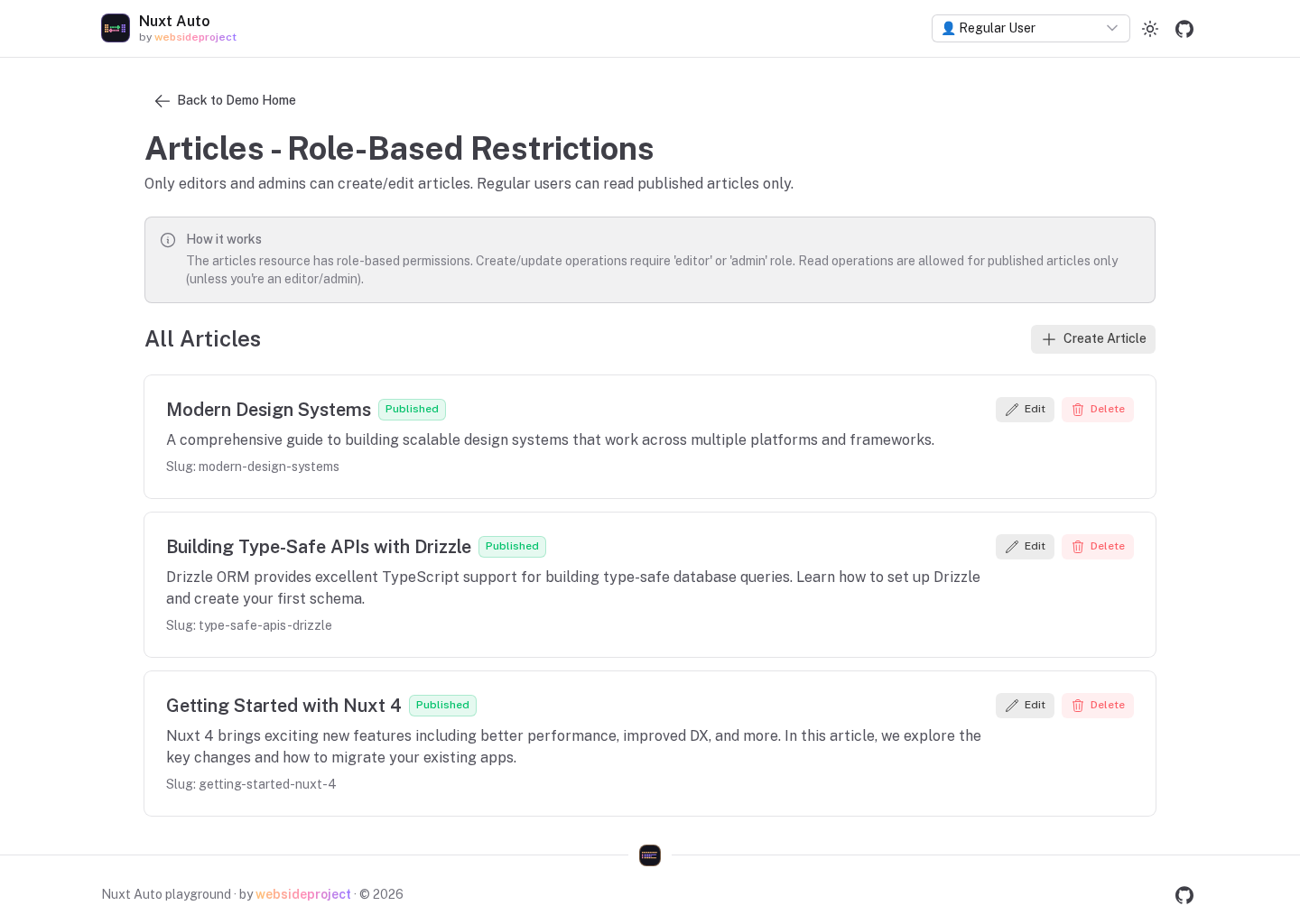Click the info icon beside How it works

coord(168,240)
